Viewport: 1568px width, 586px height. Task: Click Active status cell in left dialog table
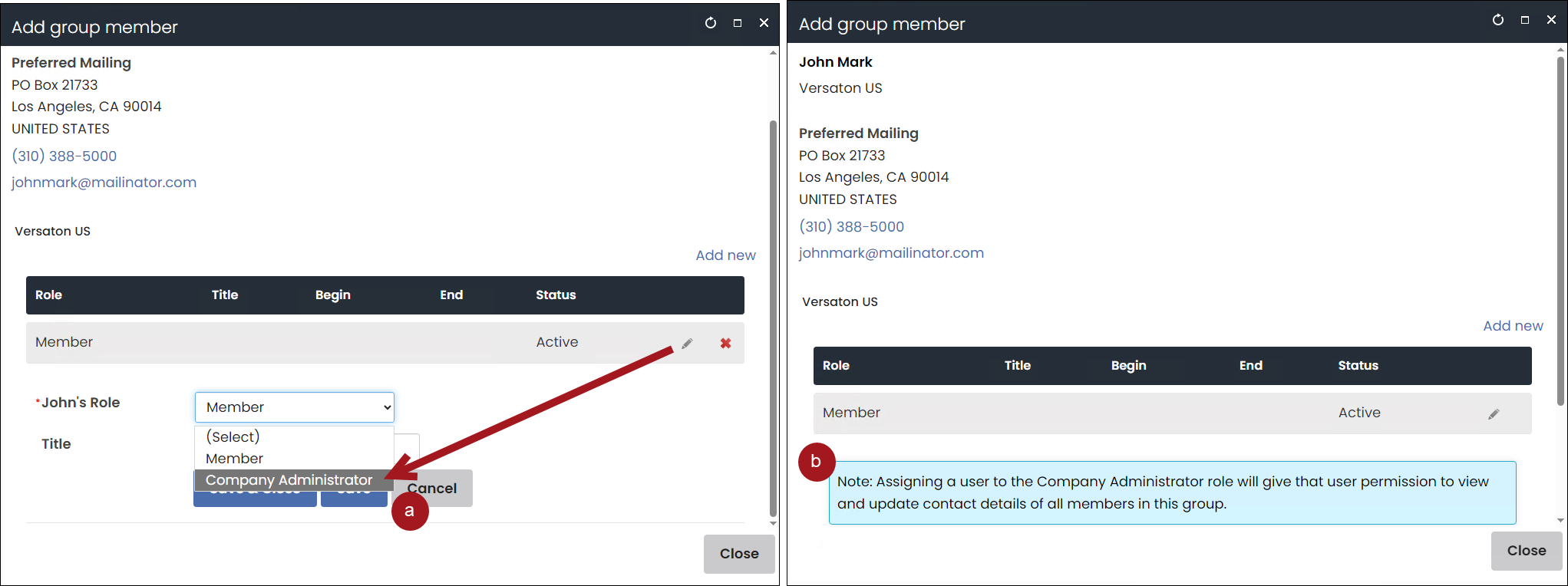[x=557, y=342]
